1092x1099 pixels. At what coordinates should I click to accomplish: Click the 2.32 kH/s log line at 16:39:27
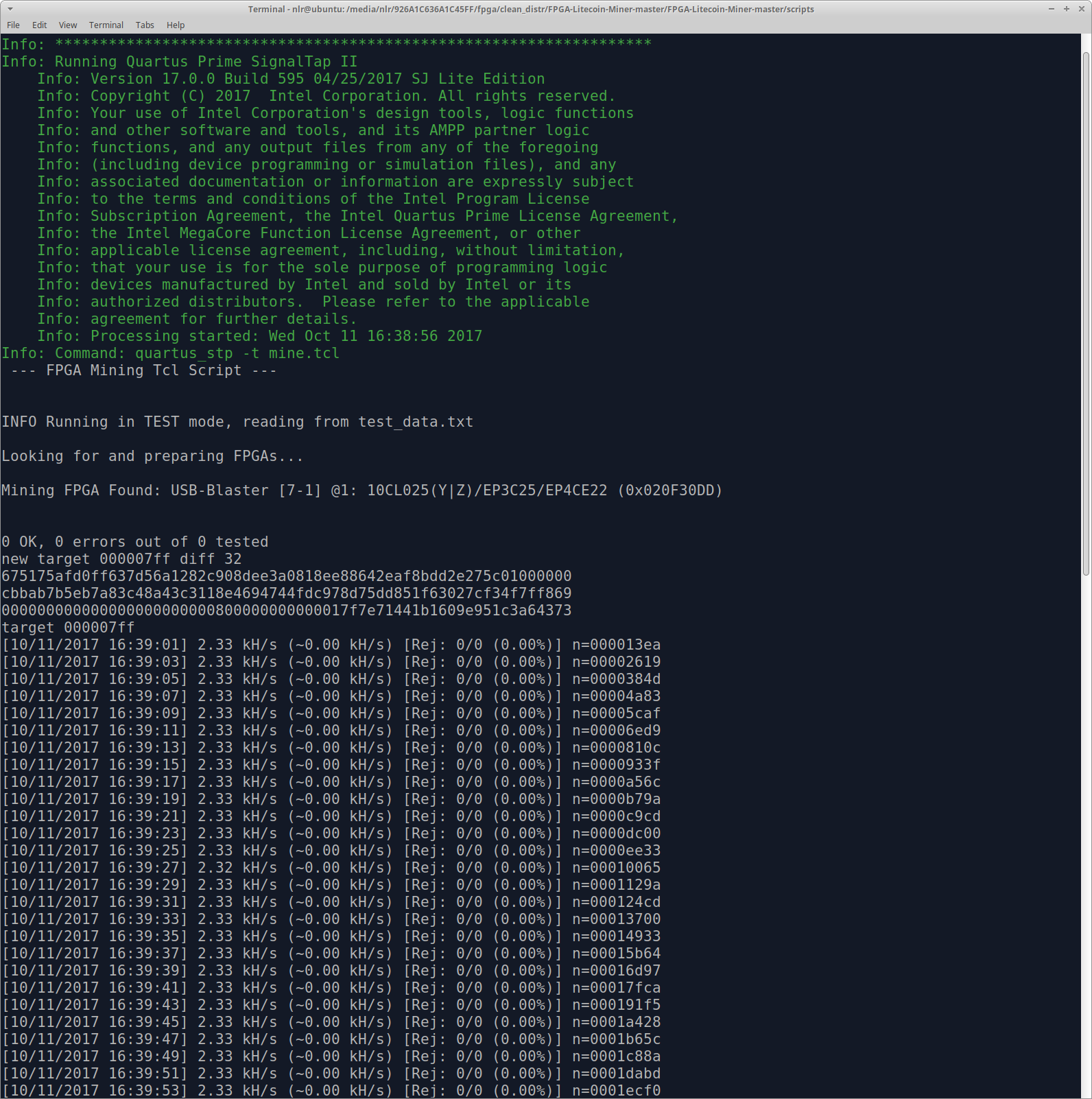(331, 868)
